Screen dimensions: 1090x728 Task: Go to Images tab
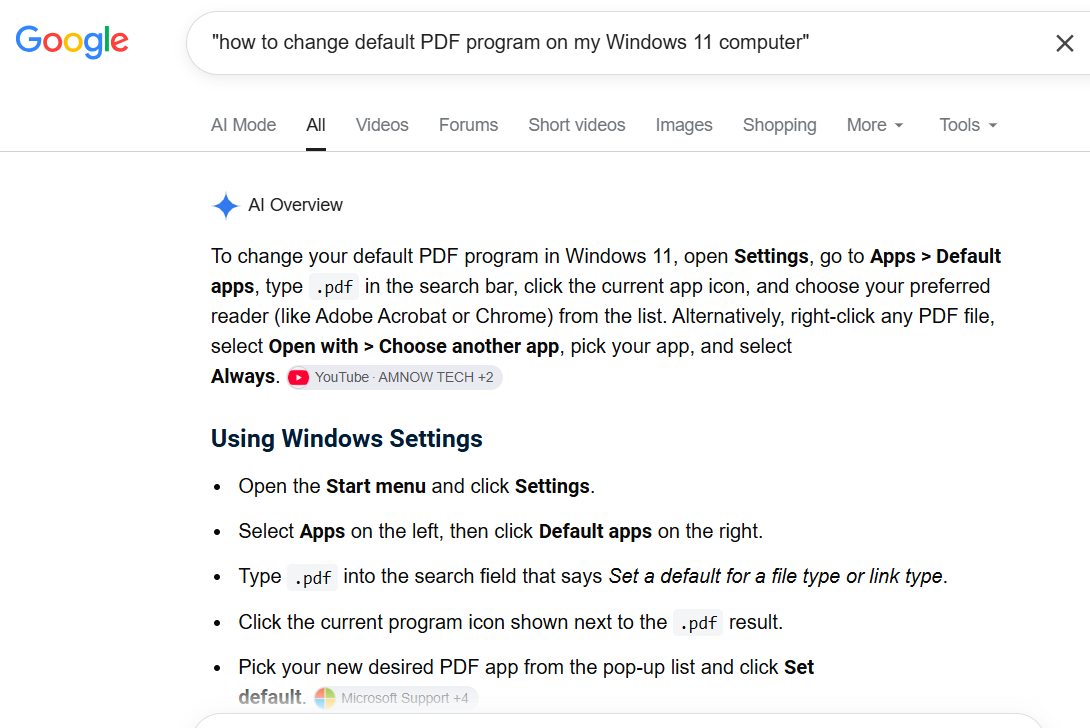[x=683, y=125]
